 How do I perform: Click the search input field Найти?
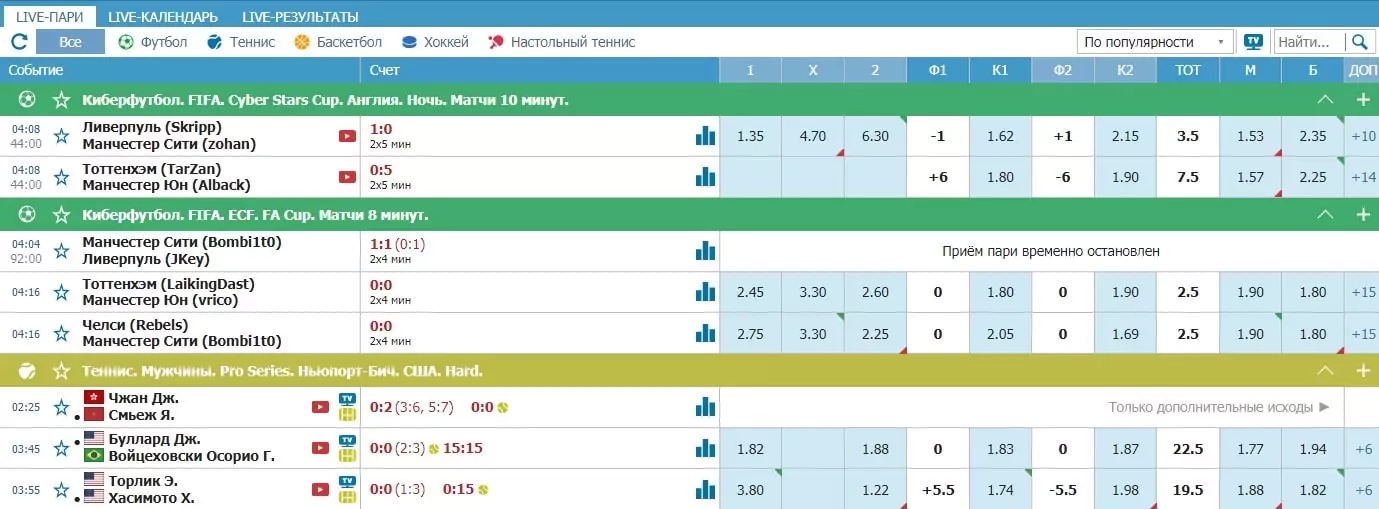click(1308, 42)
